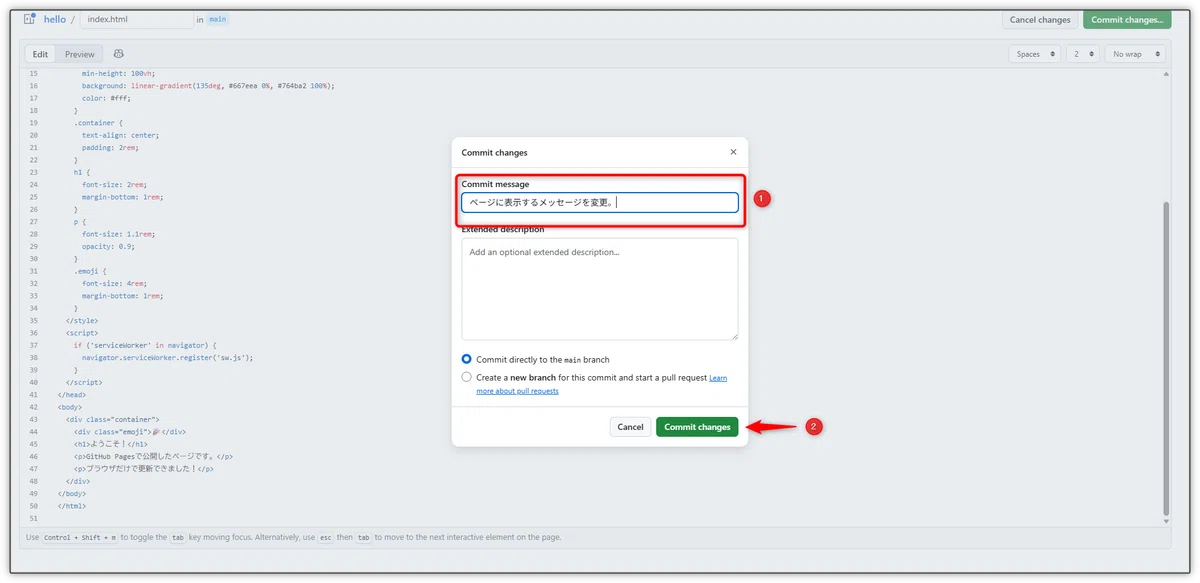Toggle the file tree sidebar icon
Image resolution: width=1200 pixels, height=583 pixels.
[29, 19]
